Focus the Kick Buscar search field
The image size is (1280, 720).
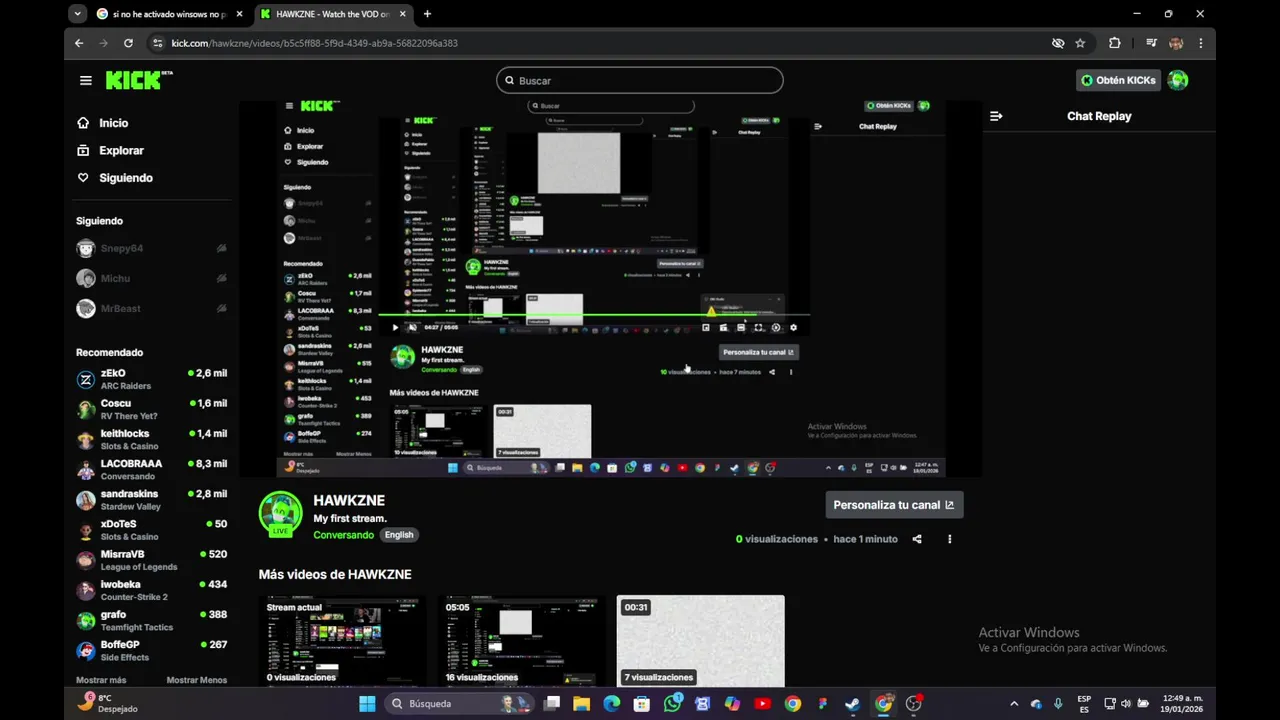click(640, 80)
